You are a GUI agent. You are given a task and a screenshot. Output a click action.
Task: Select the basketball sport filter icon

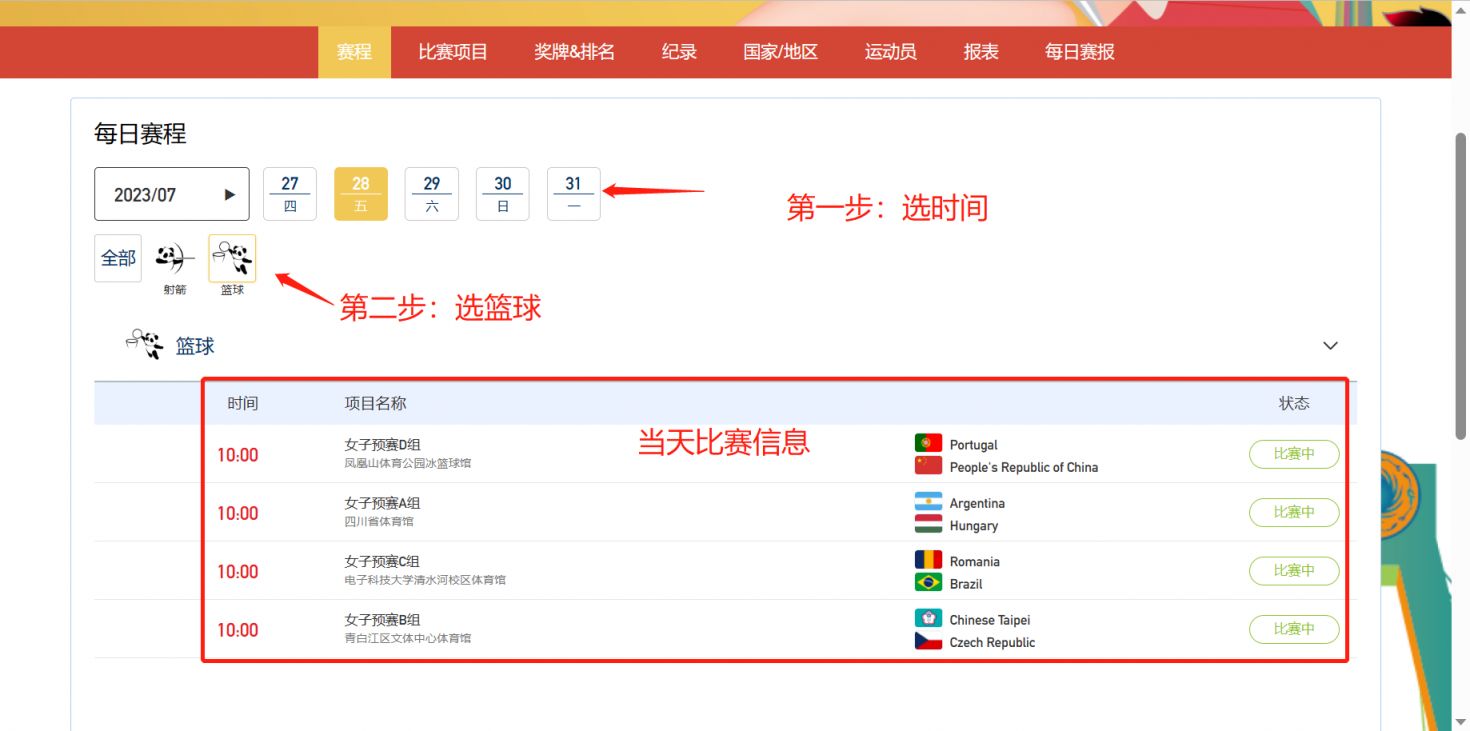pyautogui.click(x=232, y=258)
